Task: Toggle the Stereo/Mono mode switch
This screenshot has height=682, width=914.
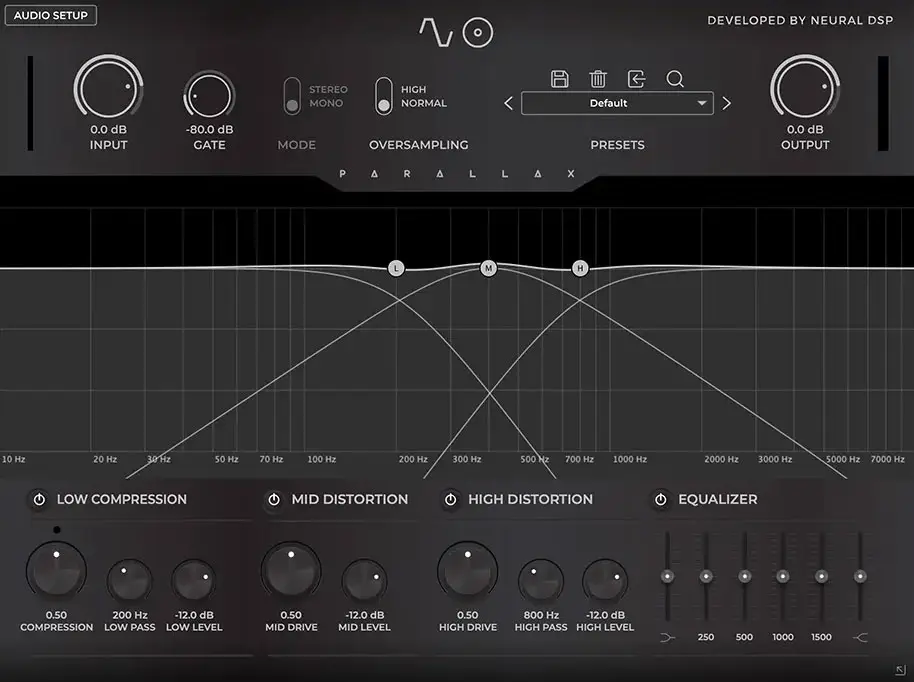Action: pos(292,96)
